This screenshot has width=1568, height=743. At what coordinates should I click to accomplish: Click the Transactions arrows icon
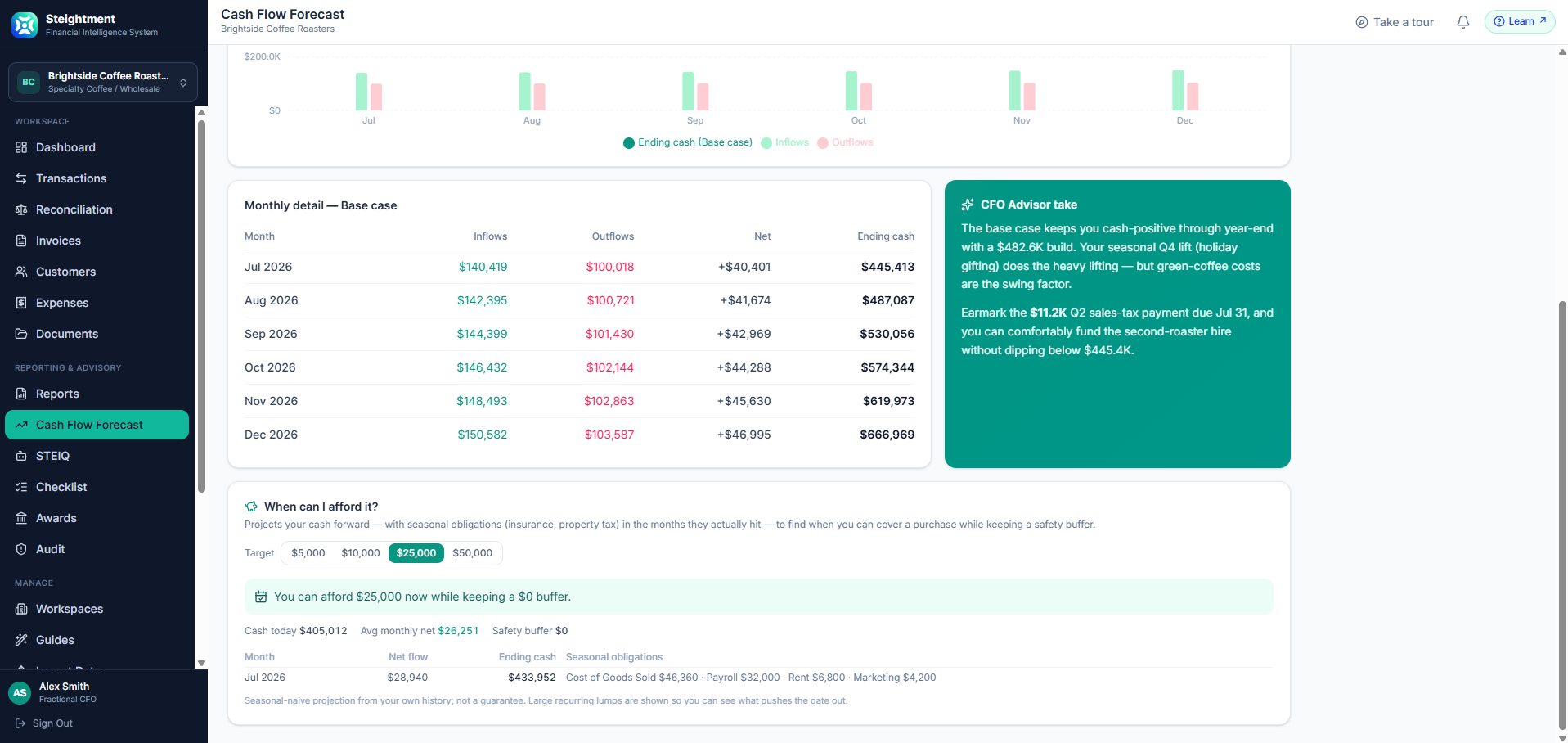pos(21,178)
